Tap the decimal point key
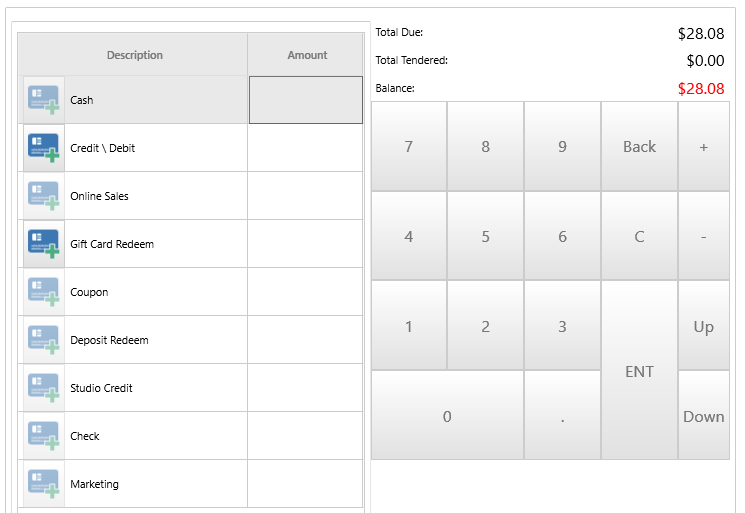Screen dimensions: 745x513 coord(562,416)
